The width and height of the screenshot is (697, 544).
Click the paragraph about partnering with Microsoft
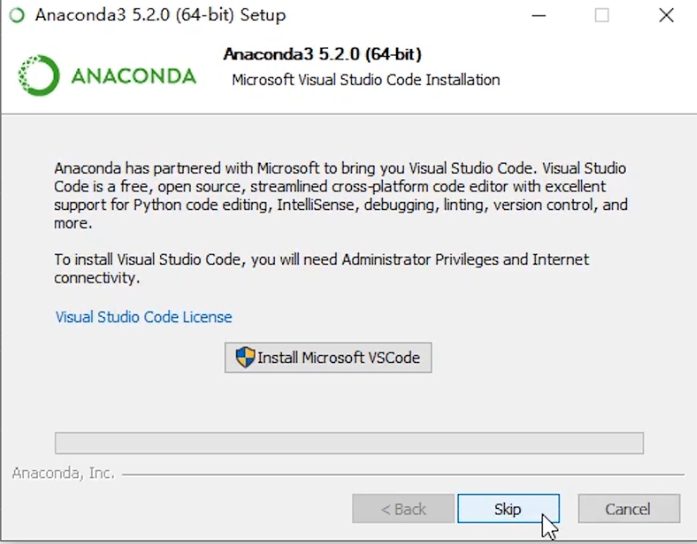tap(340, 196)
